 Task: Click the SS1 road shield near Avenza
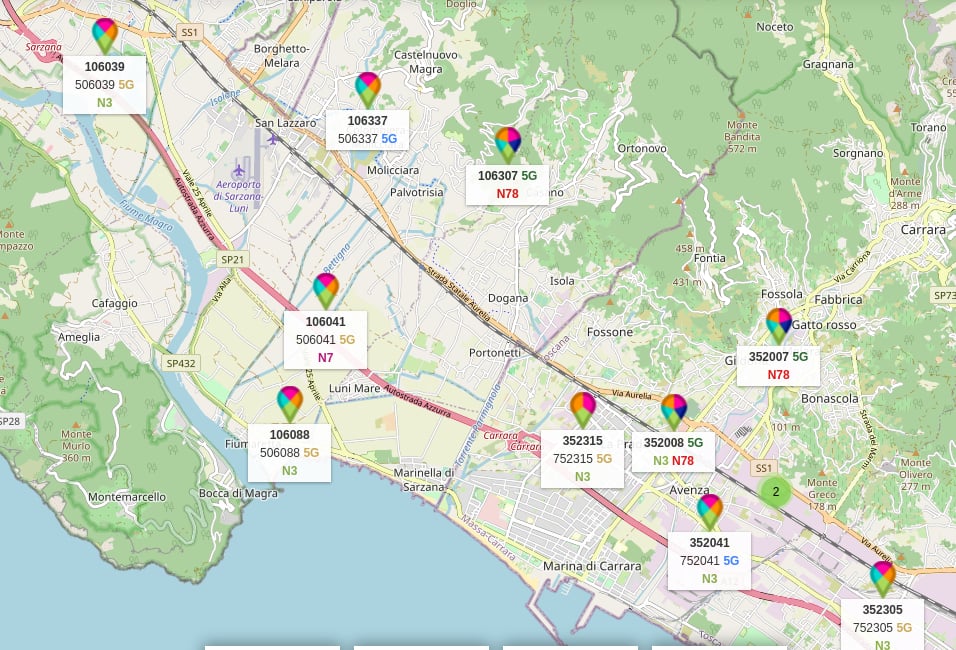coord(763,468)
